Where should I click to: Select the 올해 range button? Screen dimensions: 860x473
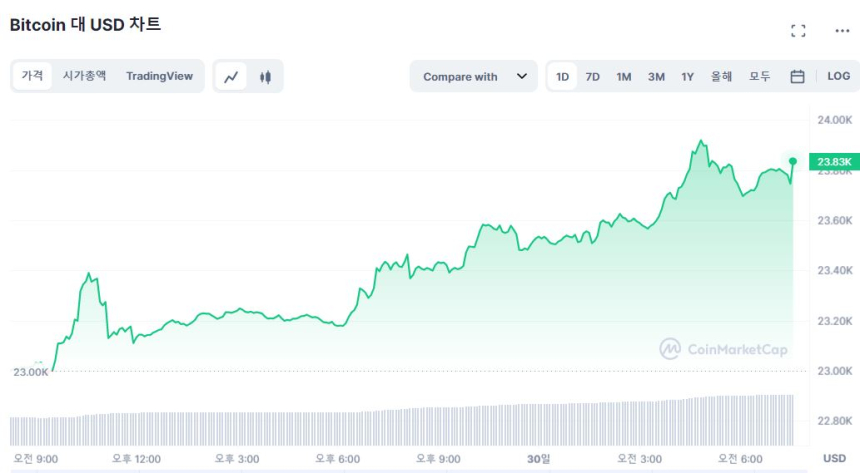[x=721, y=76]
